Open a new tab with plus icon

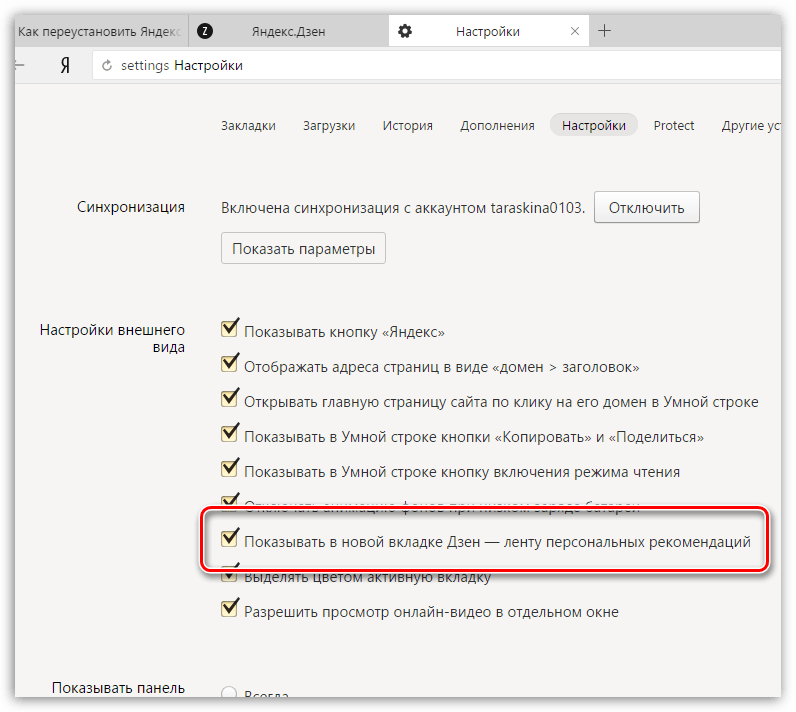[x=604, y=31]
